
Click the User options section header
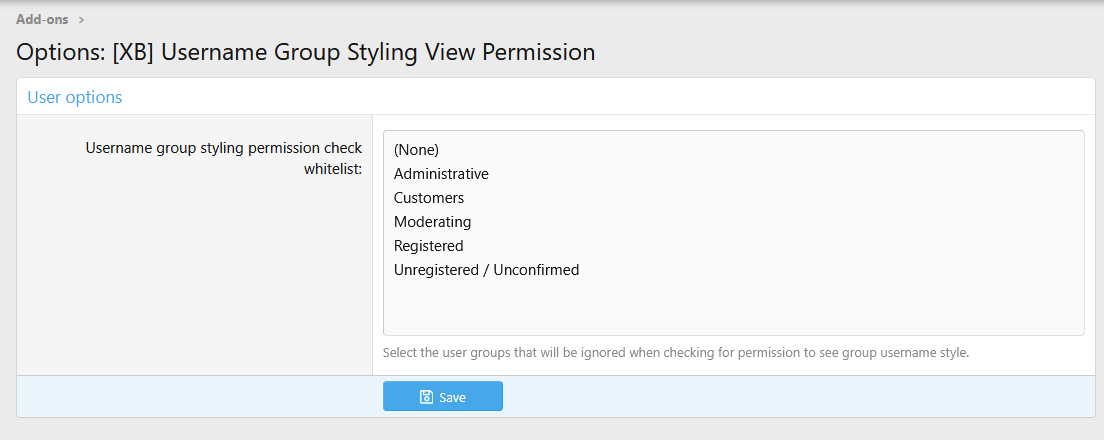(75, 97)
